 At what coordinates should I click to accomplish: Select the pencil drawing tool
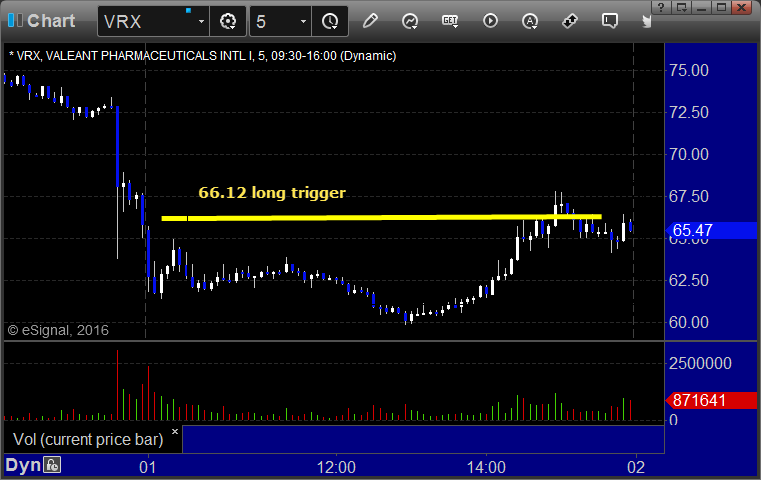[370, 21]
